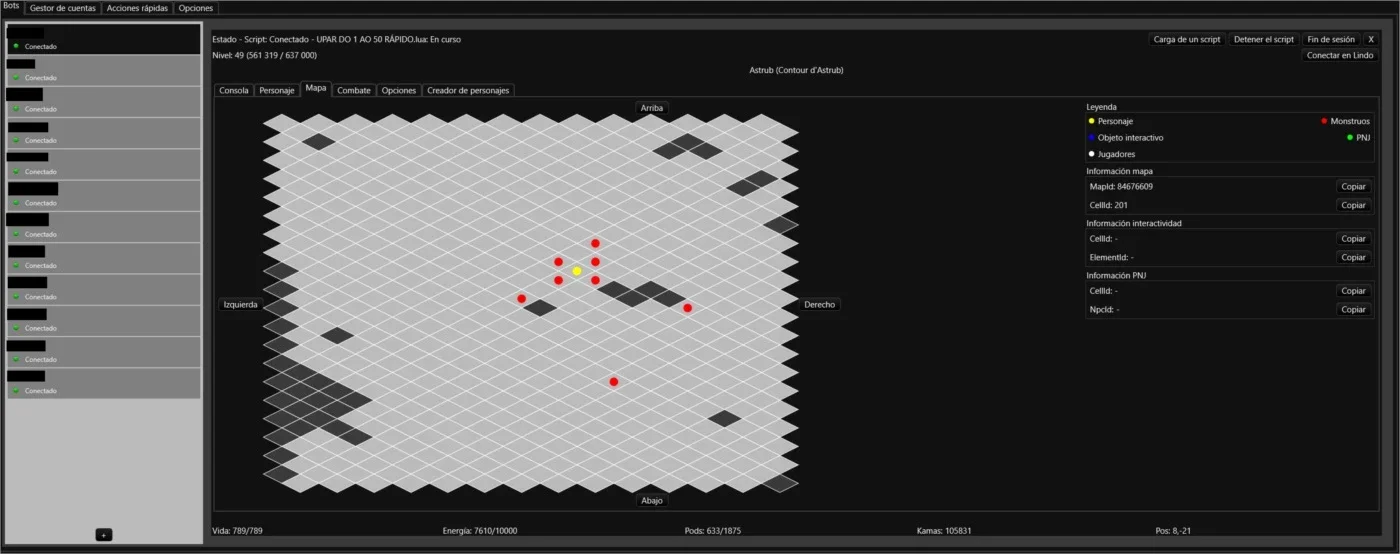Open the top-level Opciones tab
The image size is (1400, 554).
196,8
